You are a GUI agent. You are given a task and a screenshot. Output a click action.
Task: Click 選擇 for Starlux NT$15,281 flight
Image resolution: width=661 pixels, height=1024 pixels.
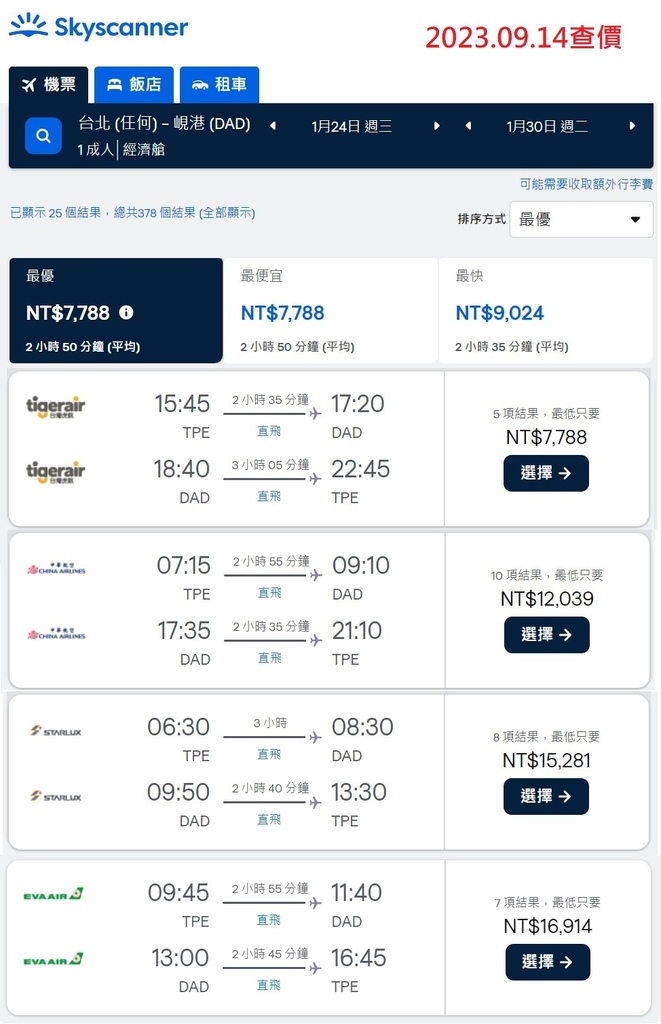point(546,797)
